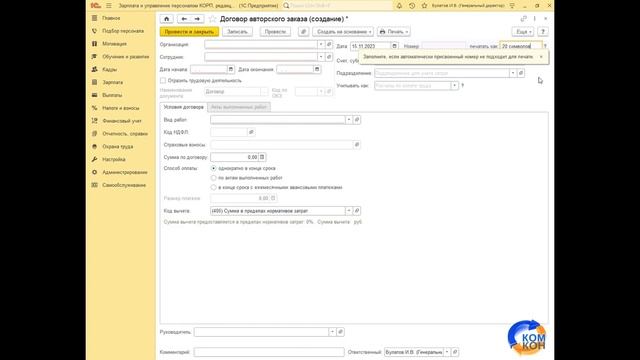
Task: Click the Home icon in the form header
Action: click(167, 19)
